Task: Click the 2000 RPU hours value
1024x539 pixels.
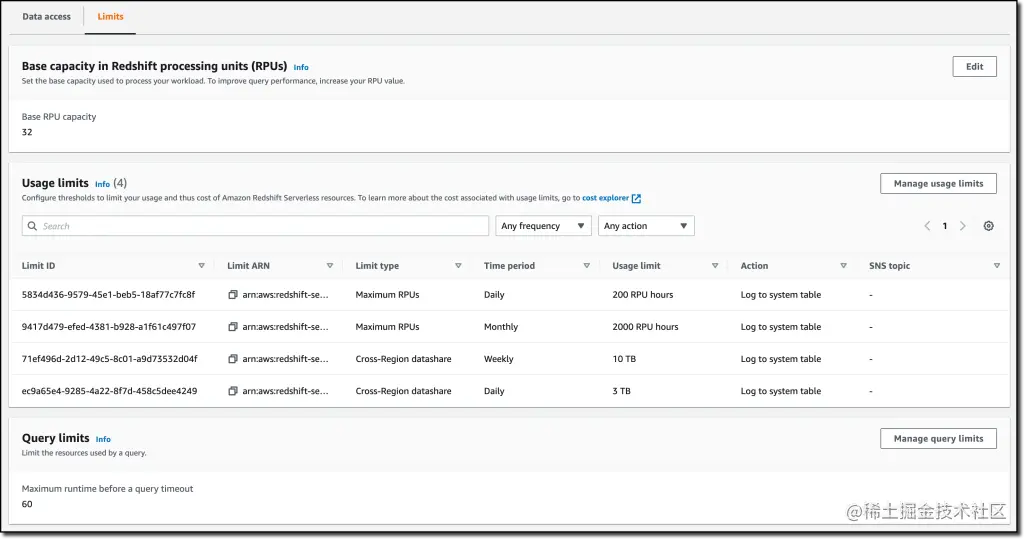Action: click(x=645, y=327)
